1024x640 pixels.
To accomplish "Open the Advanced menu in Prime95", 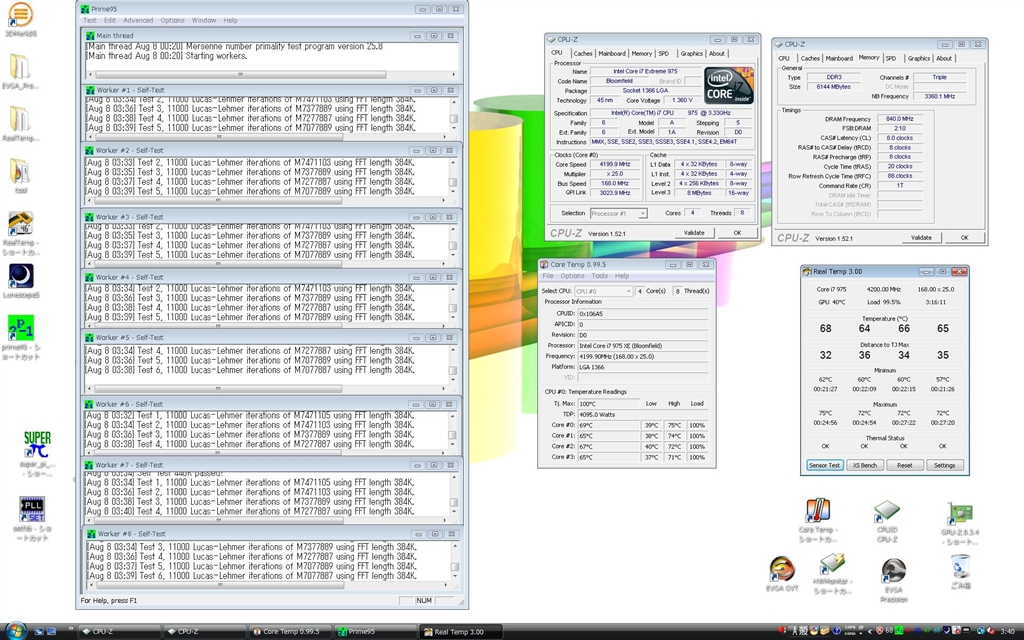I will click(x=138, y=20).
